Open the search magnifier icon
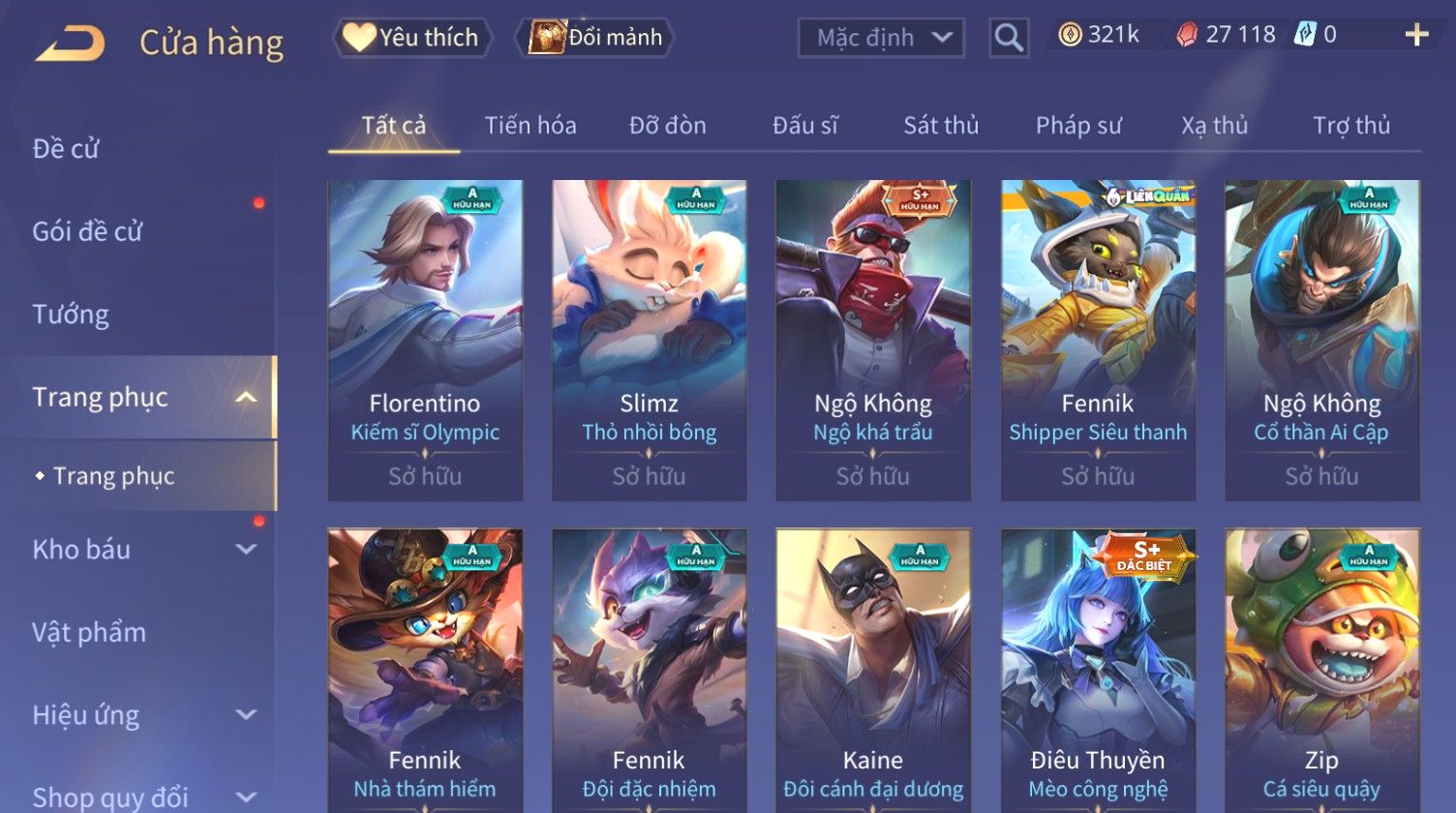 (1009, 38)
